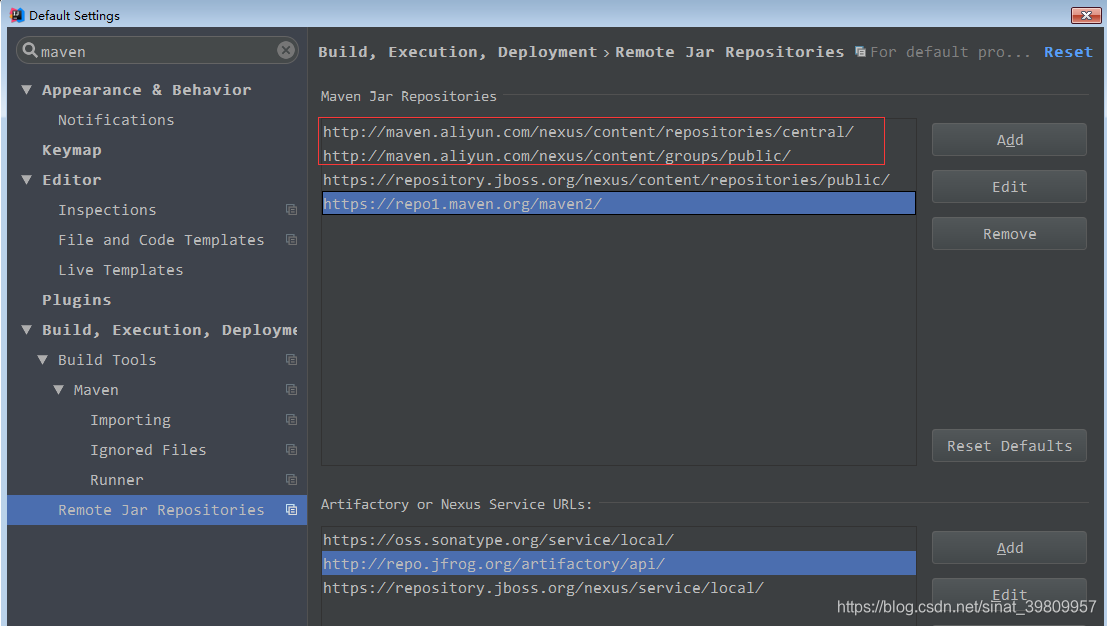This screenshot has width=1107, height=626.
Task: Click project icon beside Build Tools
Action: coord(291,360)
